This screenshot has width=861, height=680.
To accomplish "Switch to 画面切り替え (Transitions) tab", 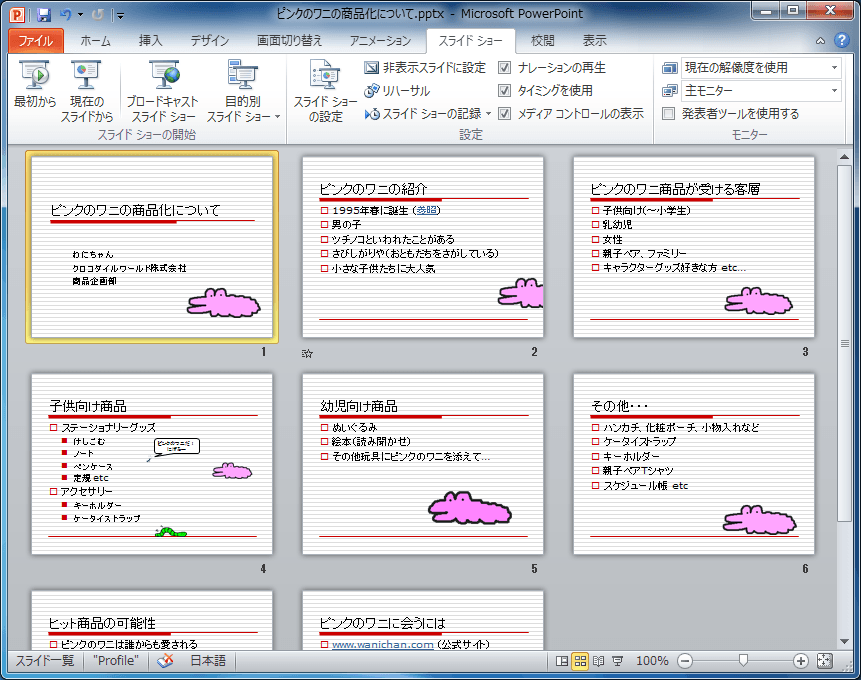I will pos(289,41).
